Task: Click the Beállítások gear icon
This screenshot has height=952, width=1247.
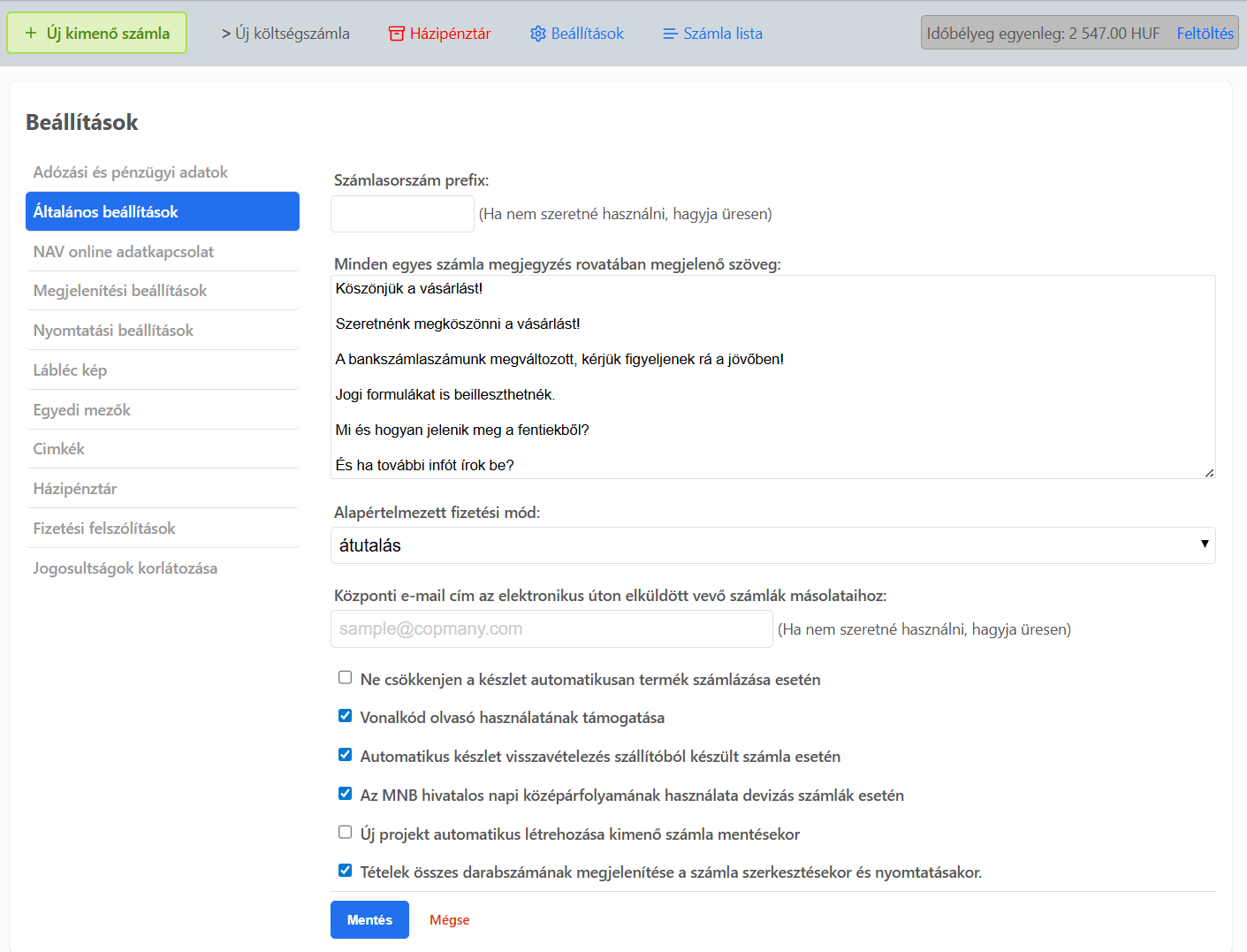Action: click(x=537, y=34)
